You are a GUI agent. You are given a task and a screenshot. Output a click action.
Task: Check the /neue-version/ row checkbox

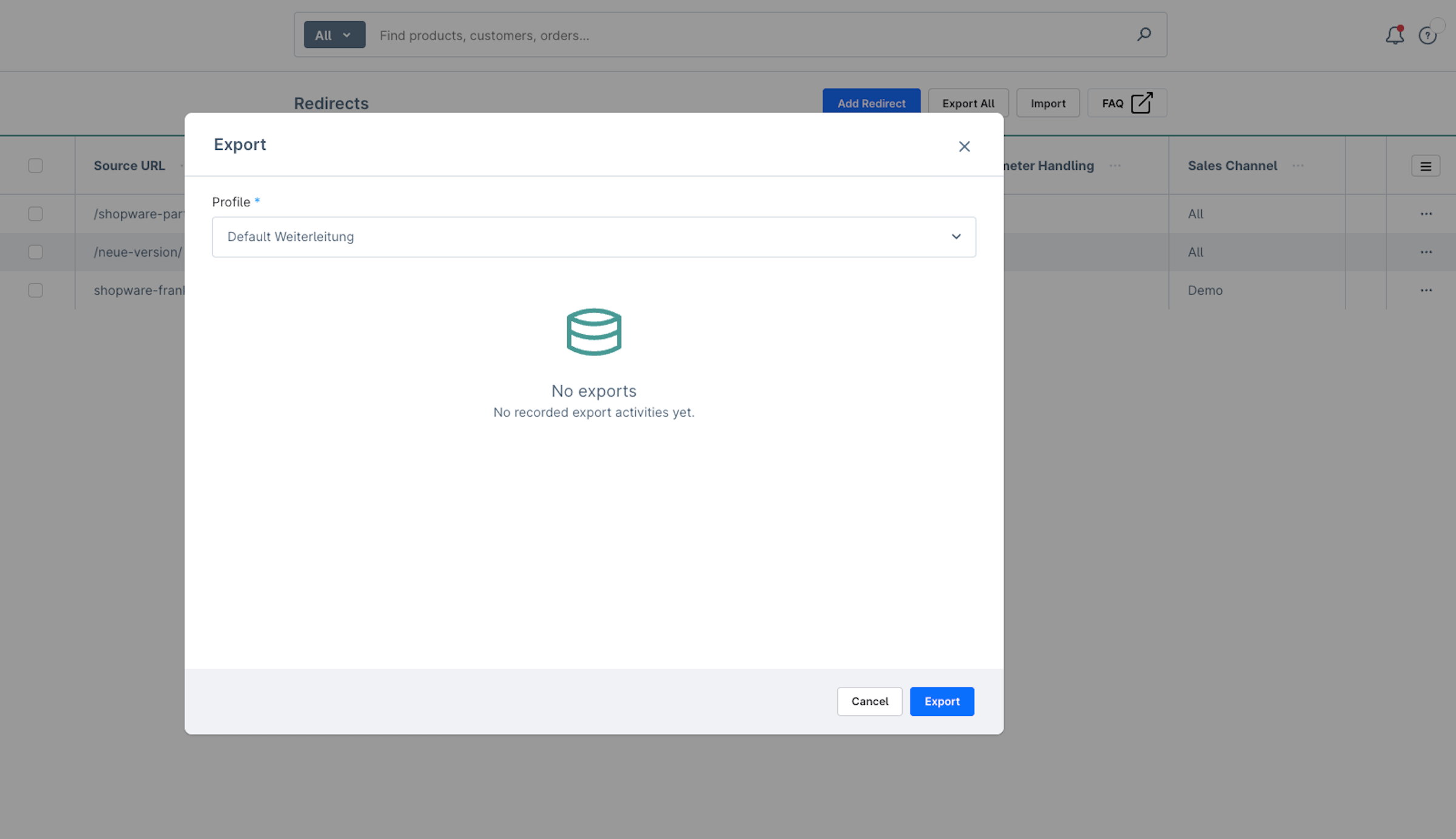[x=35, y=252]
